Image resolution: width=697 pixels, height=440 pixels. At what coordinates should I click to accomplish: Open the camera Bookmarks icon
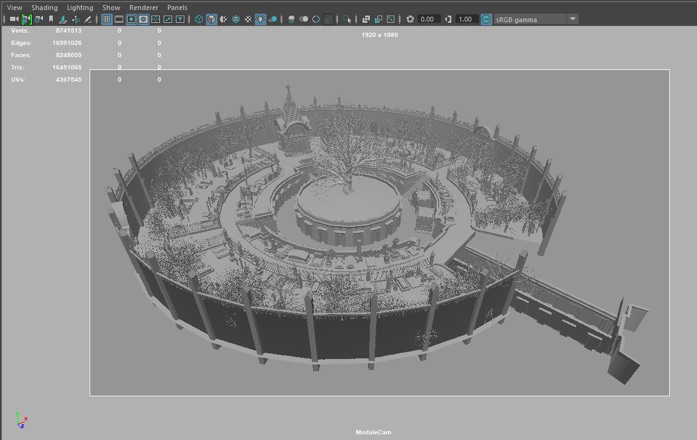[x=51, y=19]
